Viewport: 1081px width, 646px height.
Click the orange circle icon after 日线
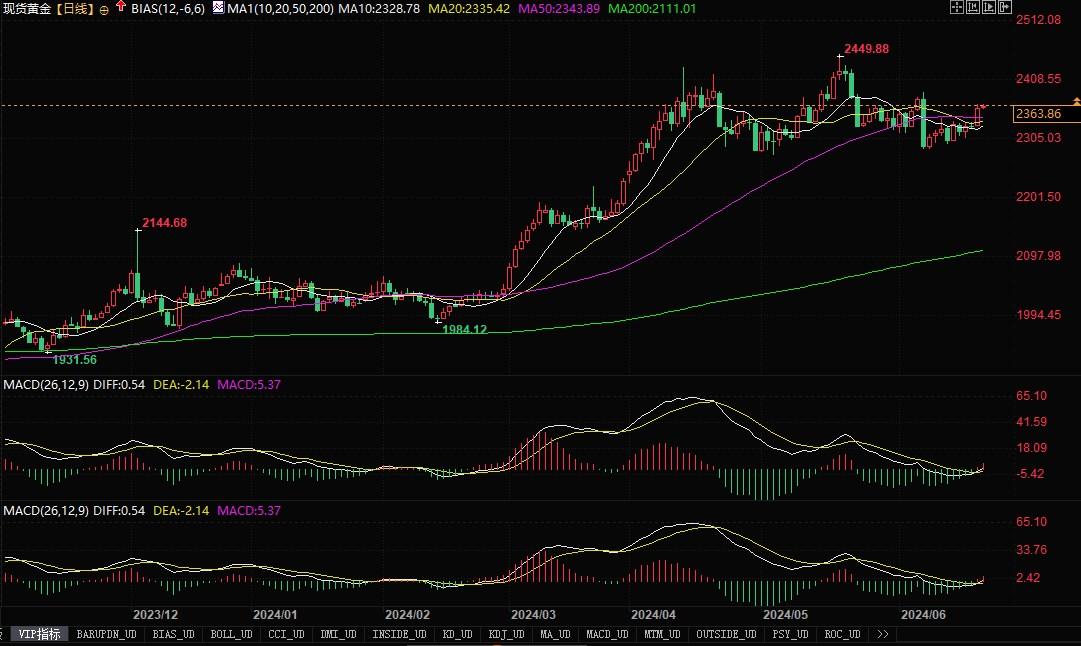(x=104, y=8)
